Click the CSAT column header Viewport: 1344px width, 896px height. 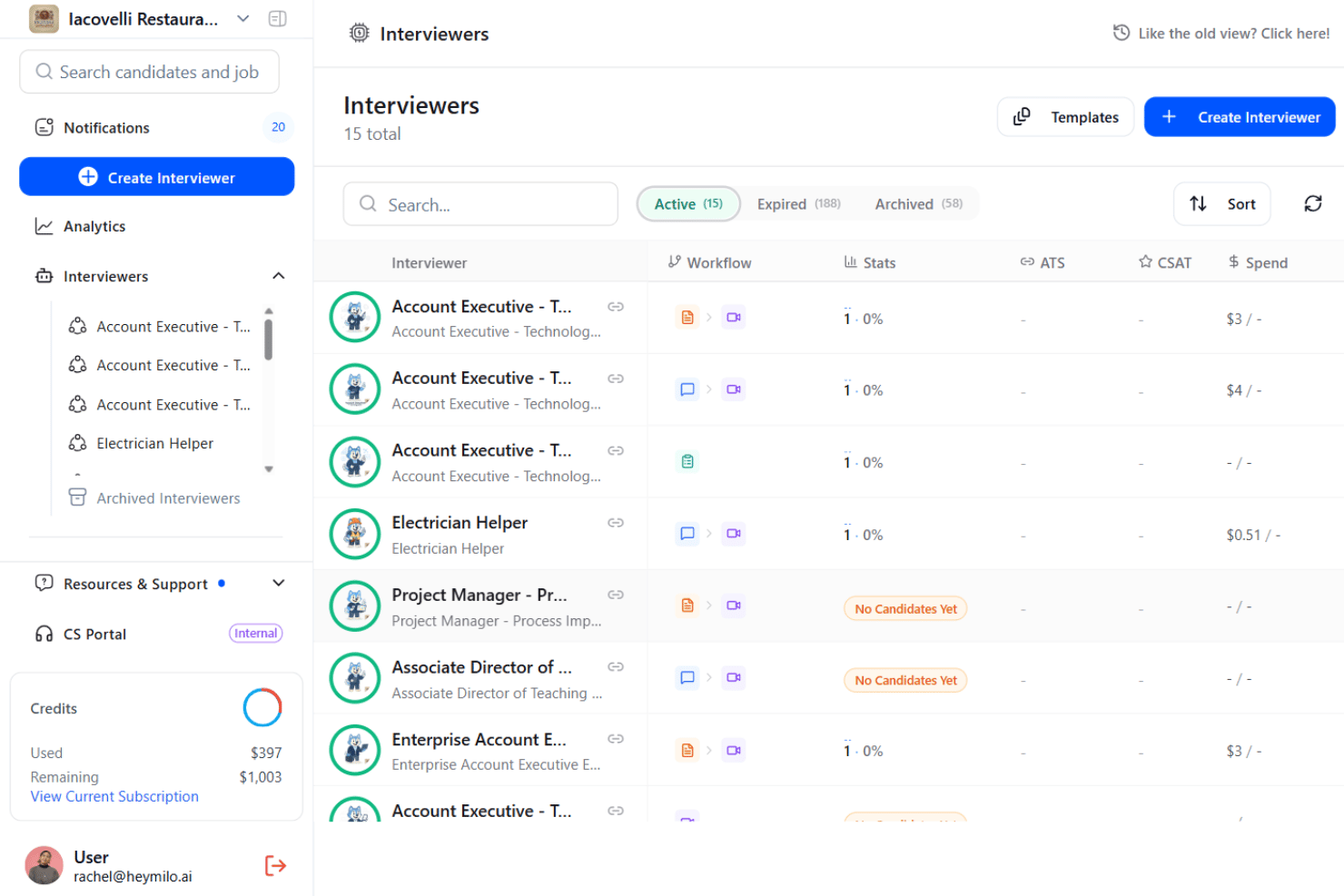(1164, 262)
